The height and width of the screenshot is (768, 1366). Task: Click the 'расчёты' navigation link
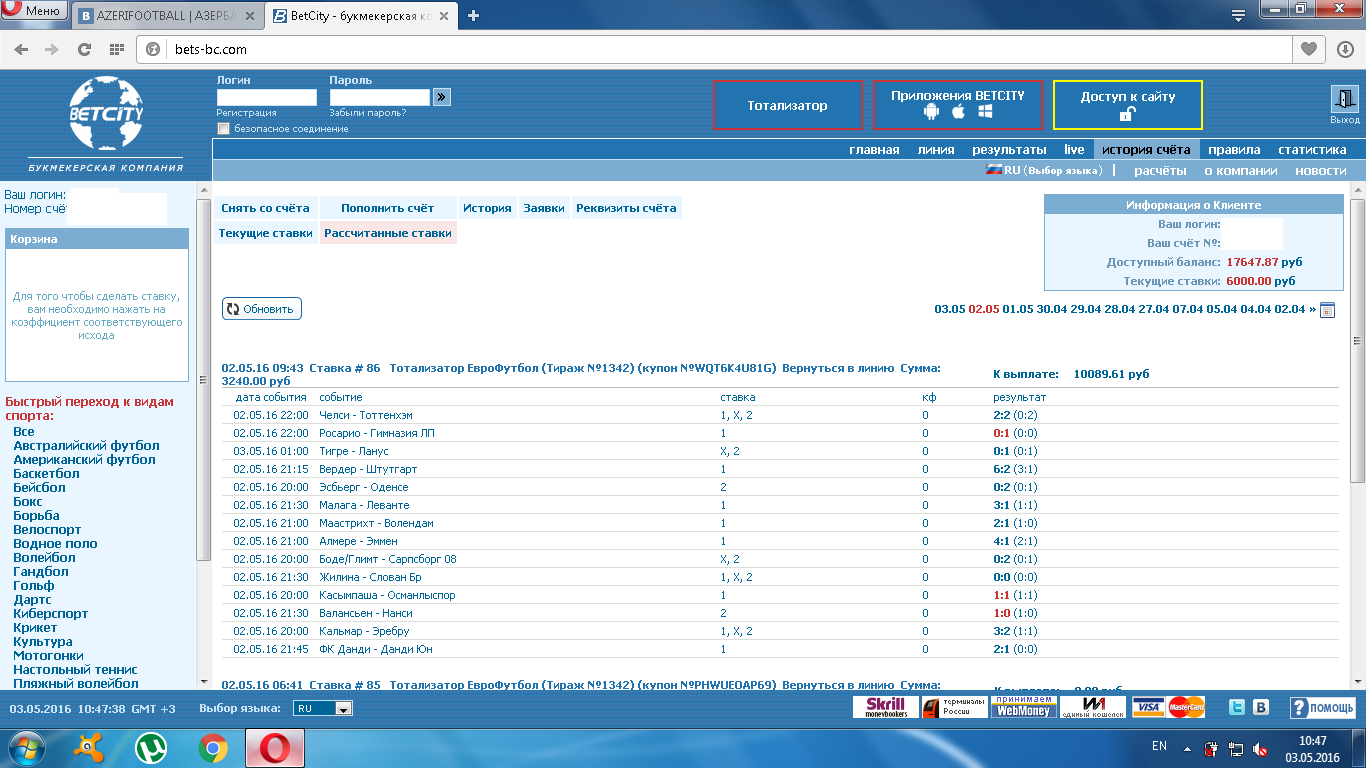pyautogui.click(x=1160, y=171)
